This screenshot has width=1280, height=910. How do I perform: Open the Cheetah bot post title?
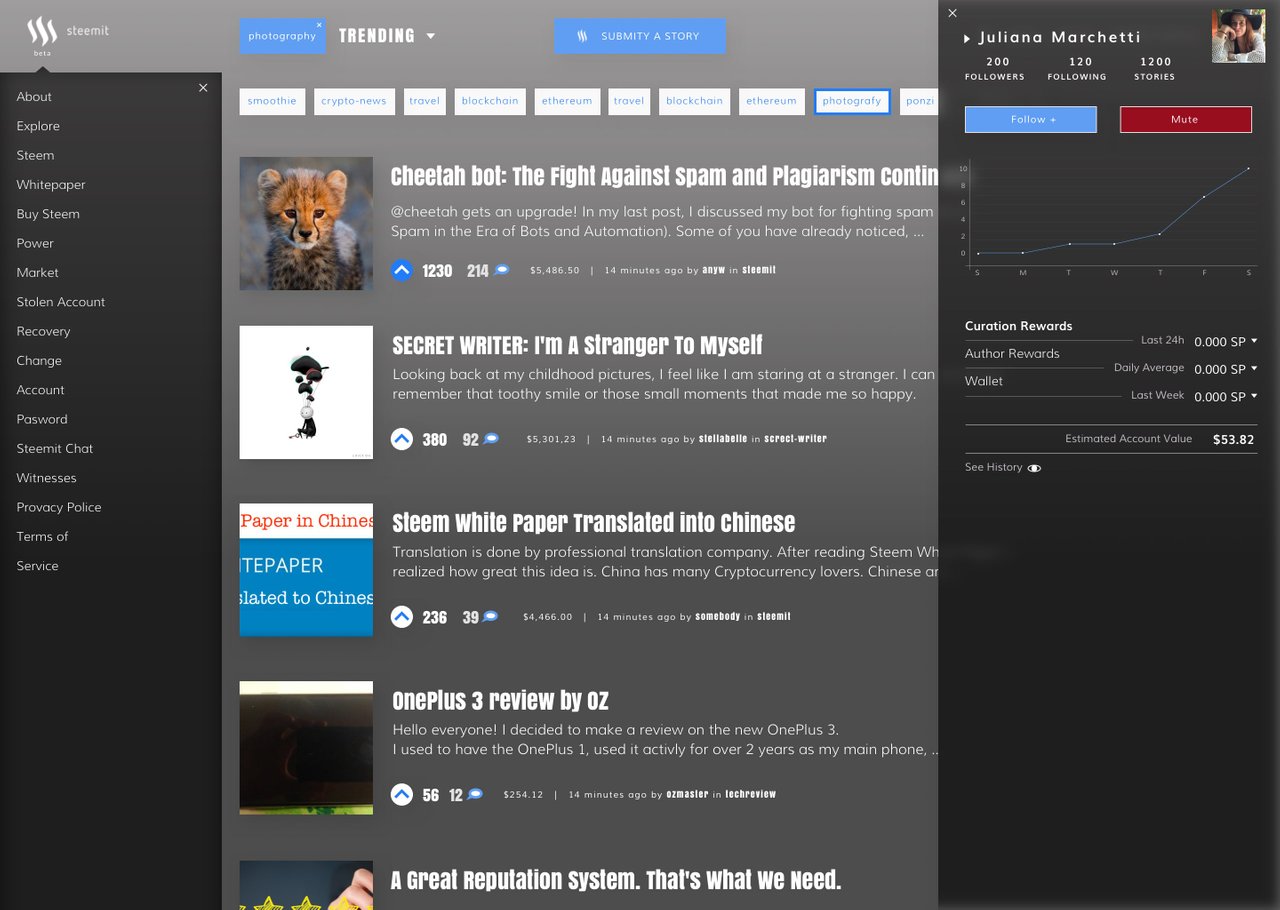tap(664, 177)
